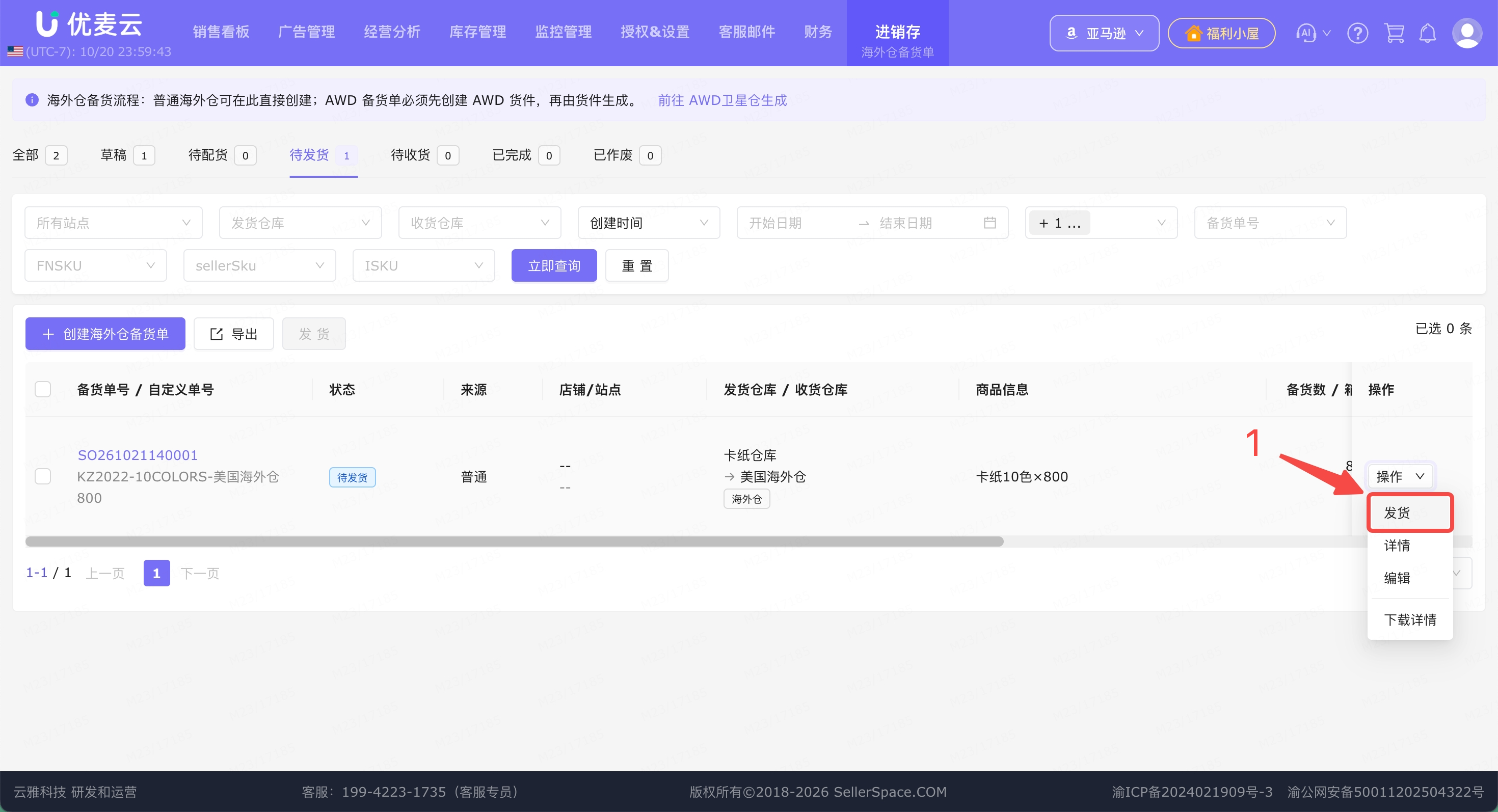Open order link SO261021140001
Image resolution: width=1498 pixels, height=812 pixels.
pyautogui.click(x=138, y=455)
